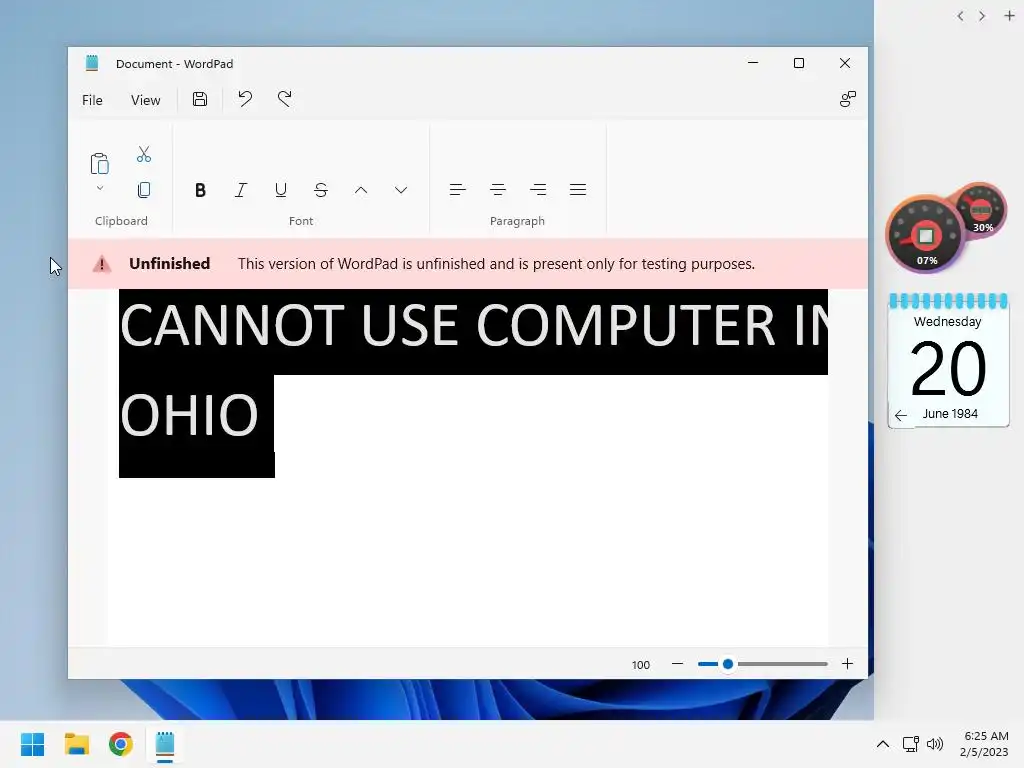Screen dimensions: 1024x768
Task: Go to previous widgets page
Action: (x=960, y=16)
